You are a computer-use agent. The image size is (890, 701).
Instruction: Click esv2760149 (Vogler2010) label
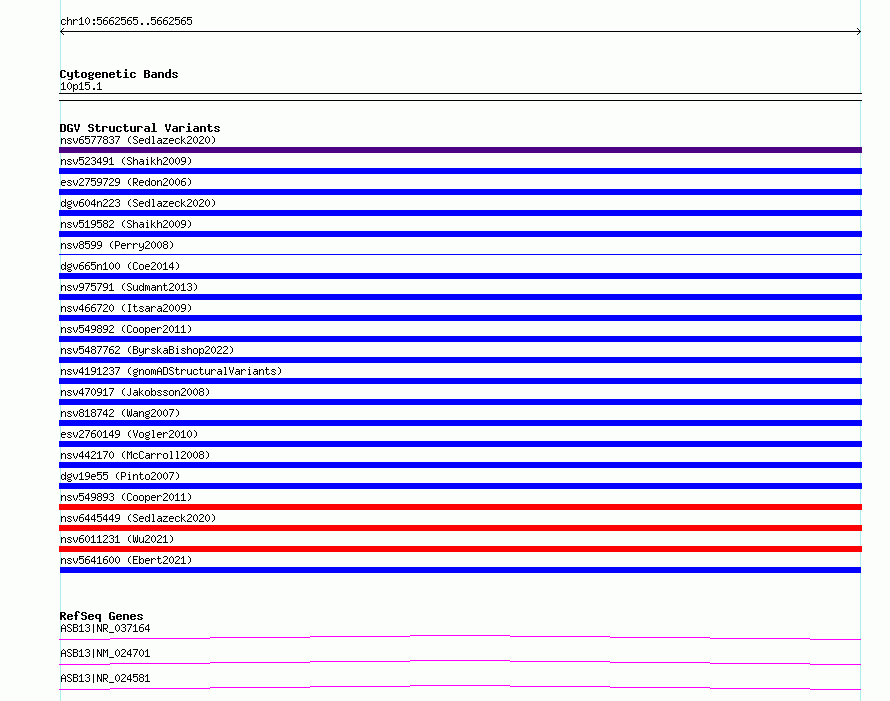[x=129, y=434]
